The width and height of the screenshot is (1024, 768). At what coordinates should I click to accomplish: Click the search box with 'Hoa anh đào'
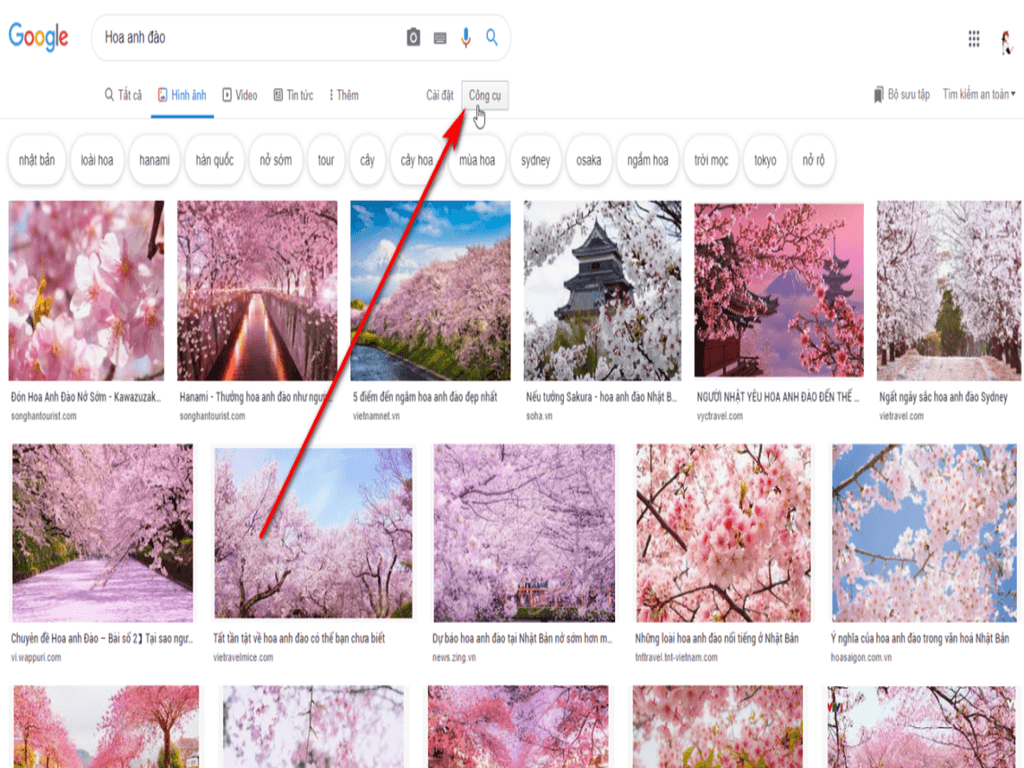point(250,38)
